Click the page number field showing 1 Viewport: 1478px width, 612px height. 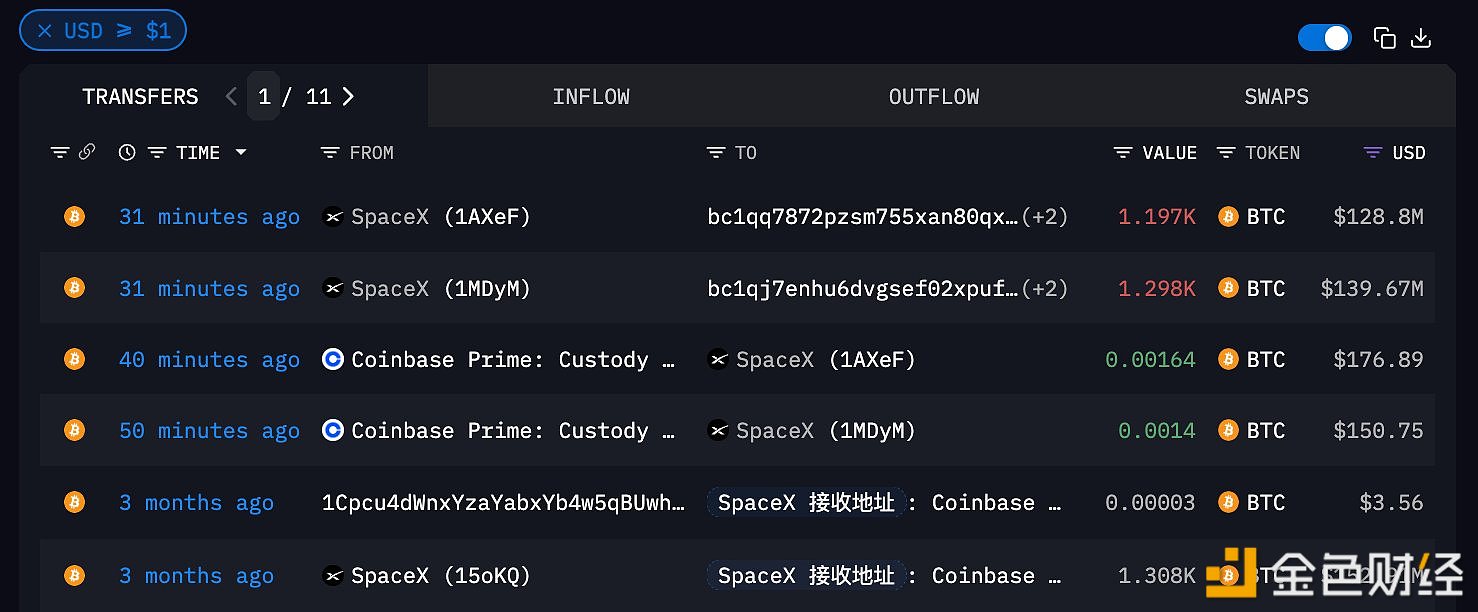264,96
